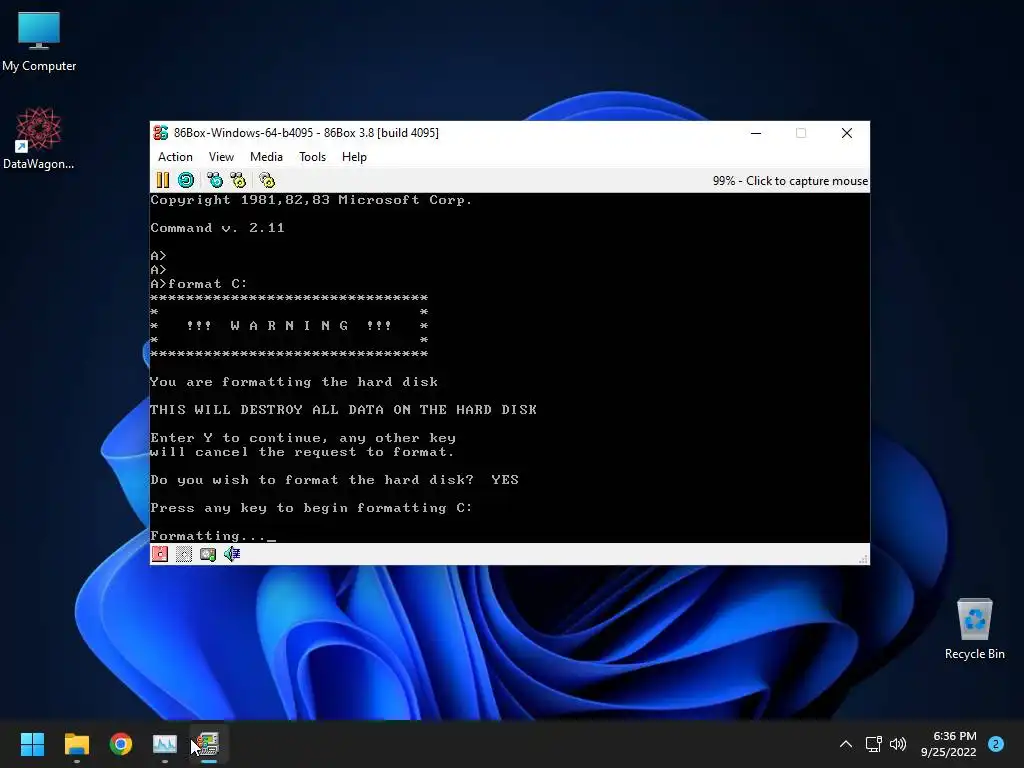1024x768 pixels.
Task: Hard reset the emulated machine
Action: (x=186, y=180)
